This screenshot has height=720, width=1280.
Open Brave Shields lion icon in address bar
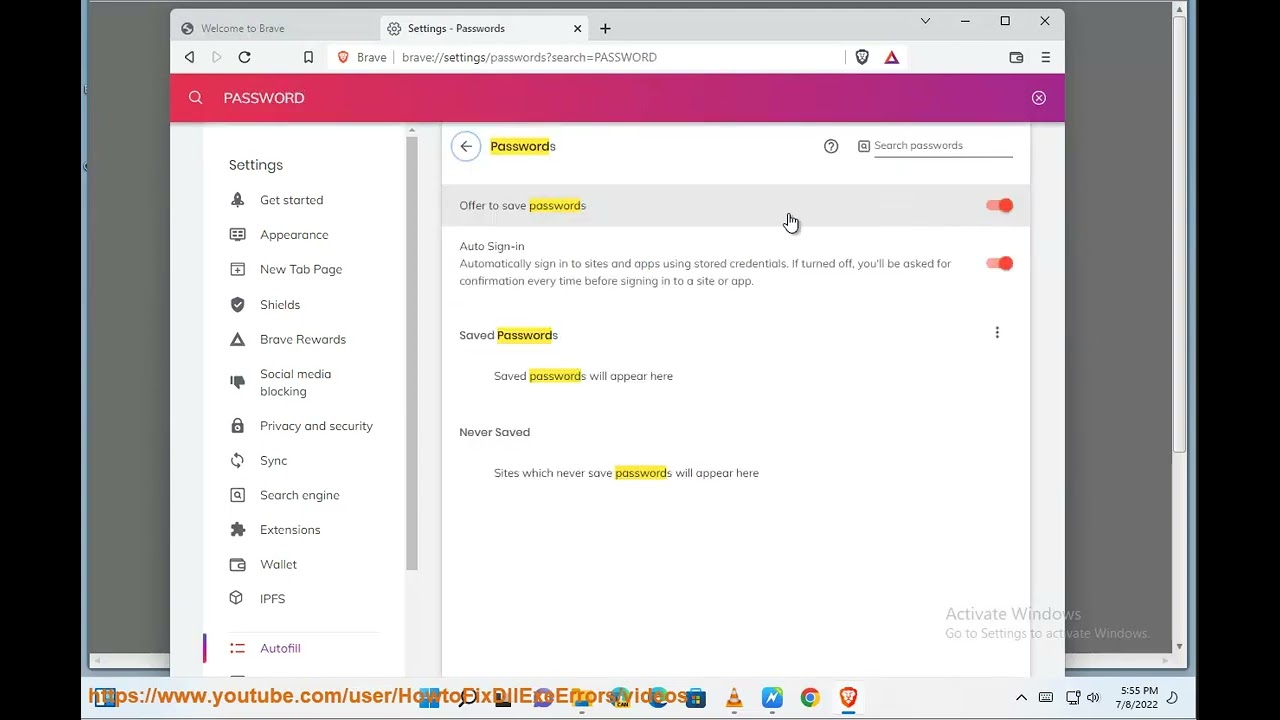click(x=862, y=58)
